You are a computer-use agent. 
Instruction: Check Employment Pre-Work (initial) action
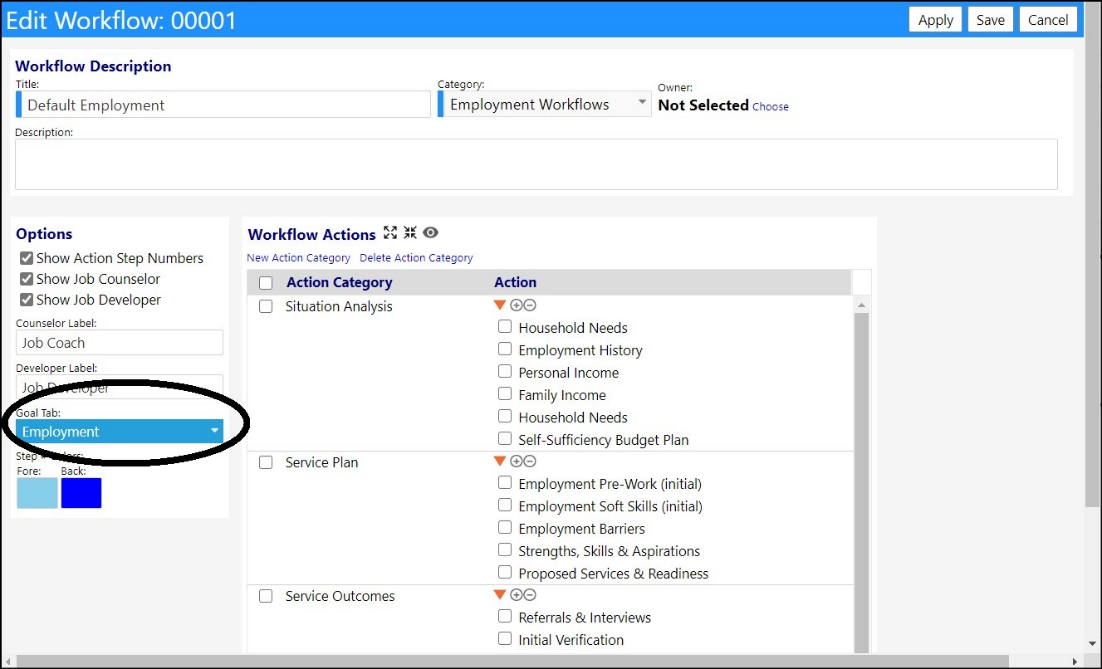coord(505,483)
